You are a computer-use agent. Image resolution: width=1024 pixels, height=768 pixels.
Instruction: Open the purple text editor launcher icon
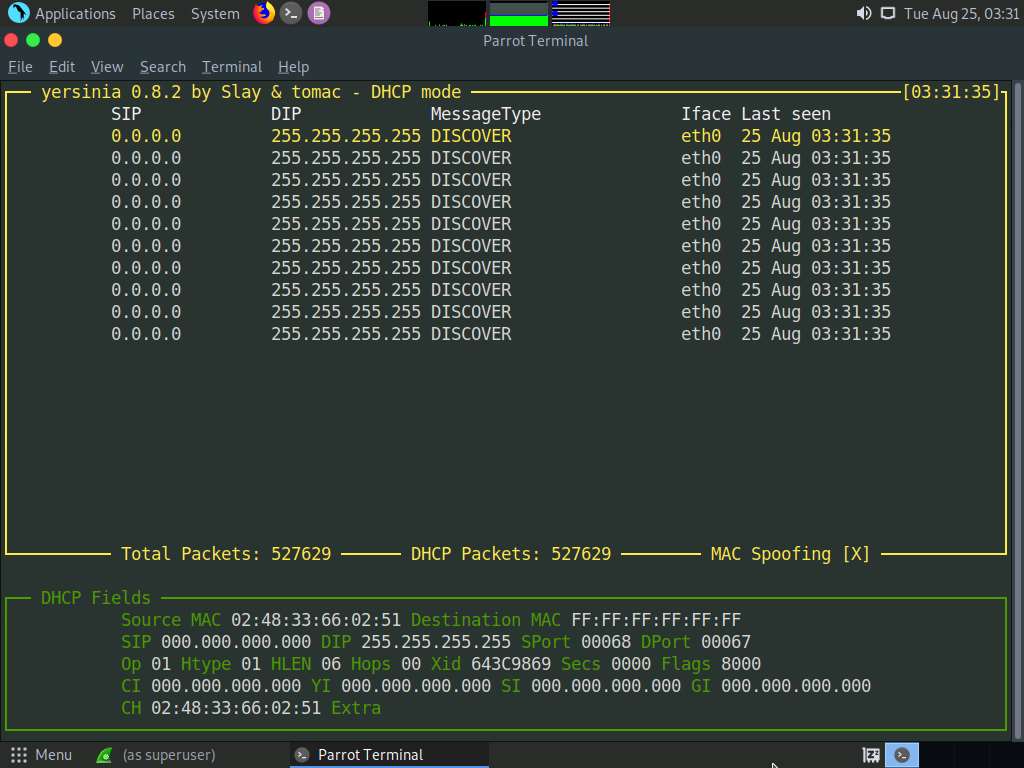[319, 13]
